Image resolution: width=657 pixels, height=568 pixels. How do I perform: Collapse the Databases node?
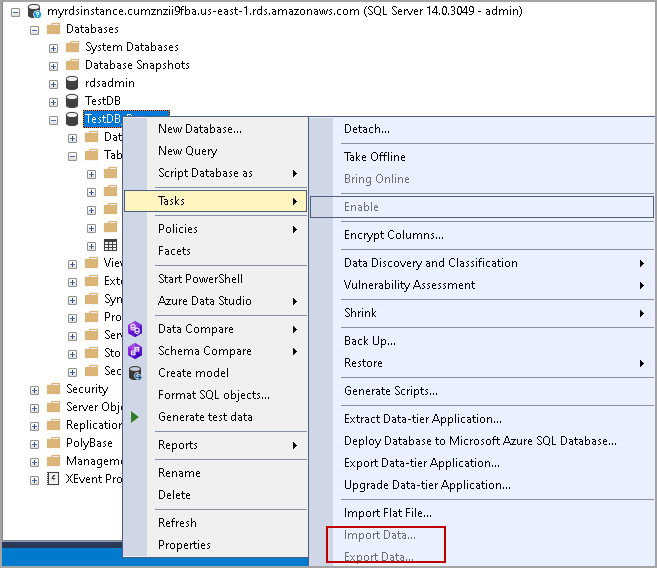click(x=34, y=30)
